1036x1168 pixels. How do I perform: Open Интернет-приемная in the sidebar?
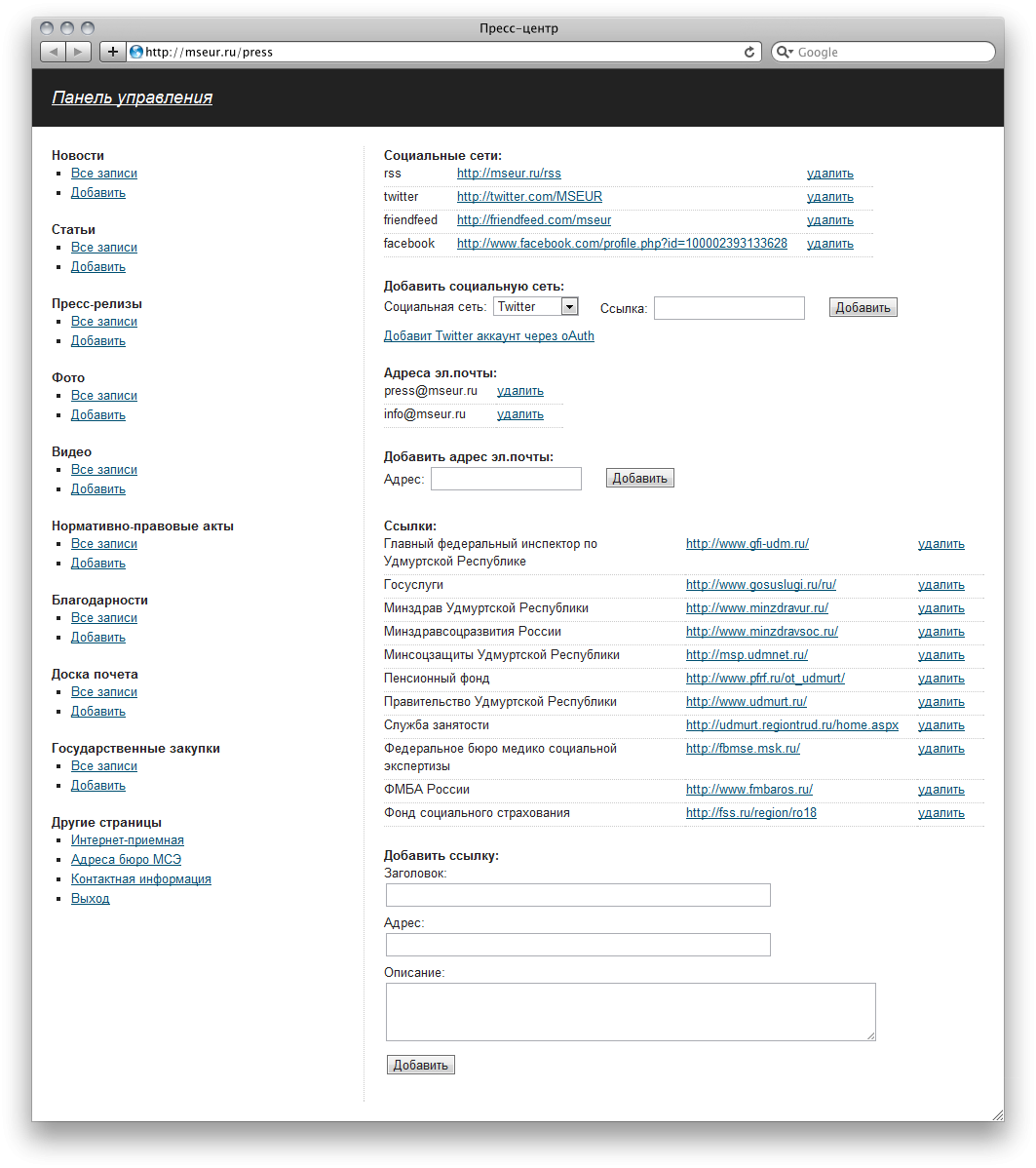(x=127, y=840)
